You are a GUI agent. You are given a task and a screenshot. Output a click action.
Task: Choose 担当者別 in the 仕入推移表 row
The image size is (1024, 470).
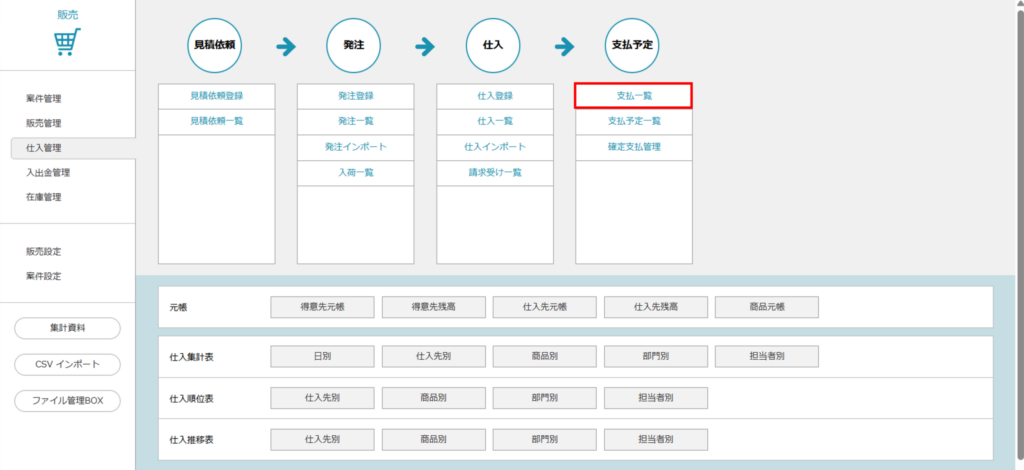point(655,439)
